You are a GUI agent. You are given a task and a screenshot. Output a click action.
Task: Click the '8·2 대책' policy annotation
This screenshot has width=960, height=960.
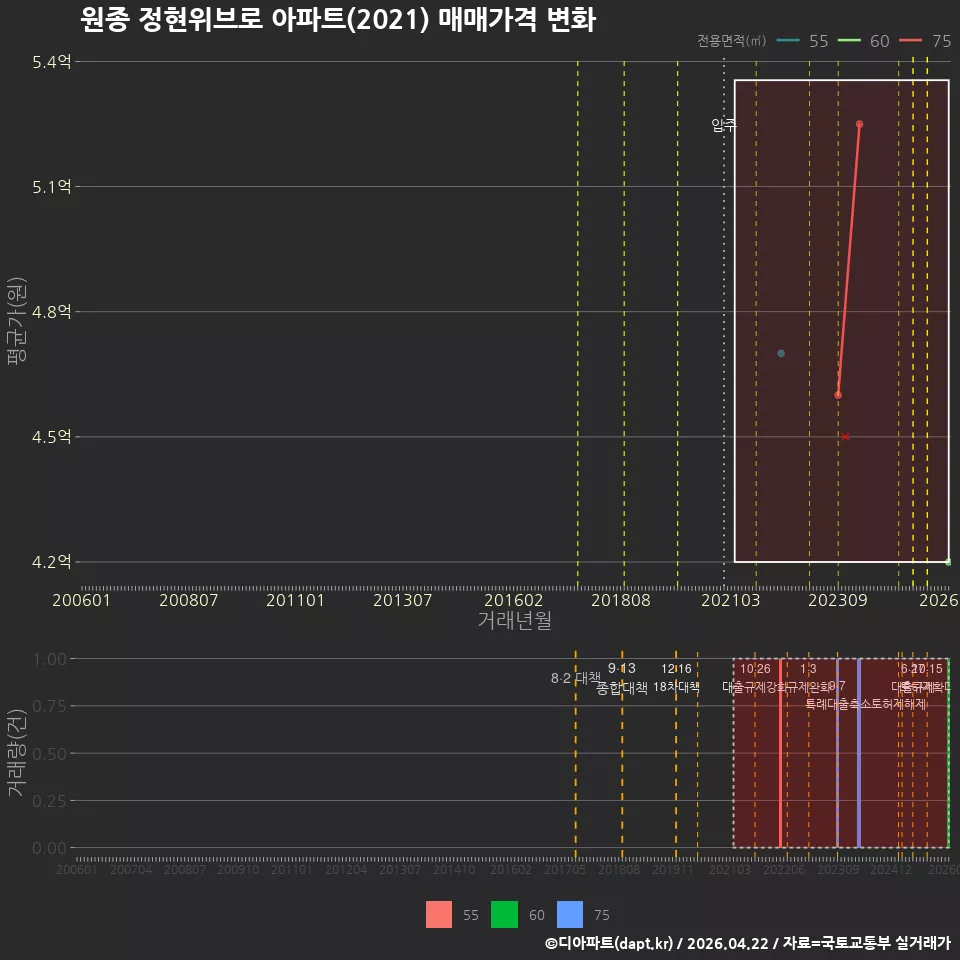[x=576, y=678]
